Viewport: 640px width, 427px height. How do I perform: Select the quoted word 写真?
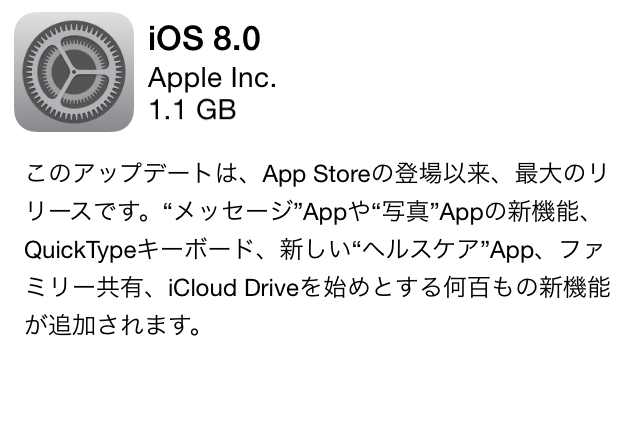[x=406, y=211]
